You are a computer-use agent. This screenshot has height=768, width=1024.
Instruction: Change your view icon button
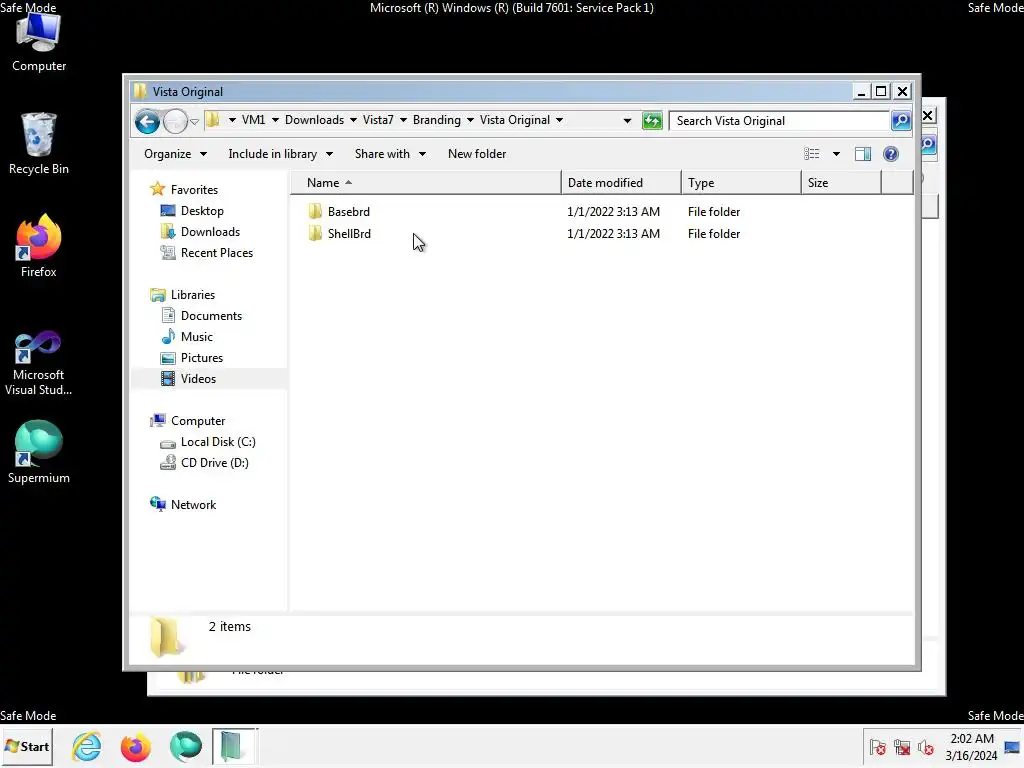(x=812, y=154)
